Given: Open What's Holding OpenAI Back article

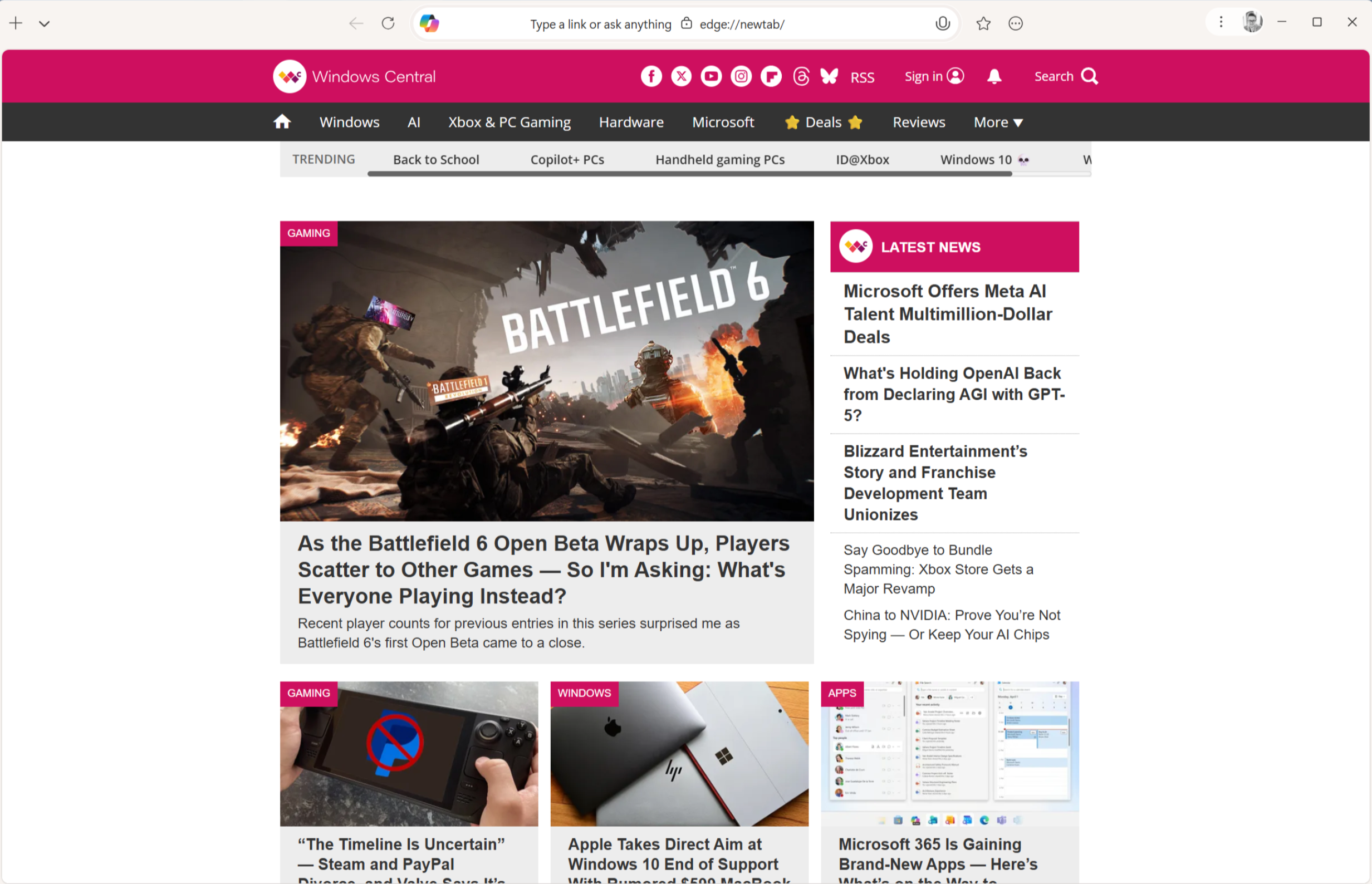Looking at the screenshot, I should [954, 394].
